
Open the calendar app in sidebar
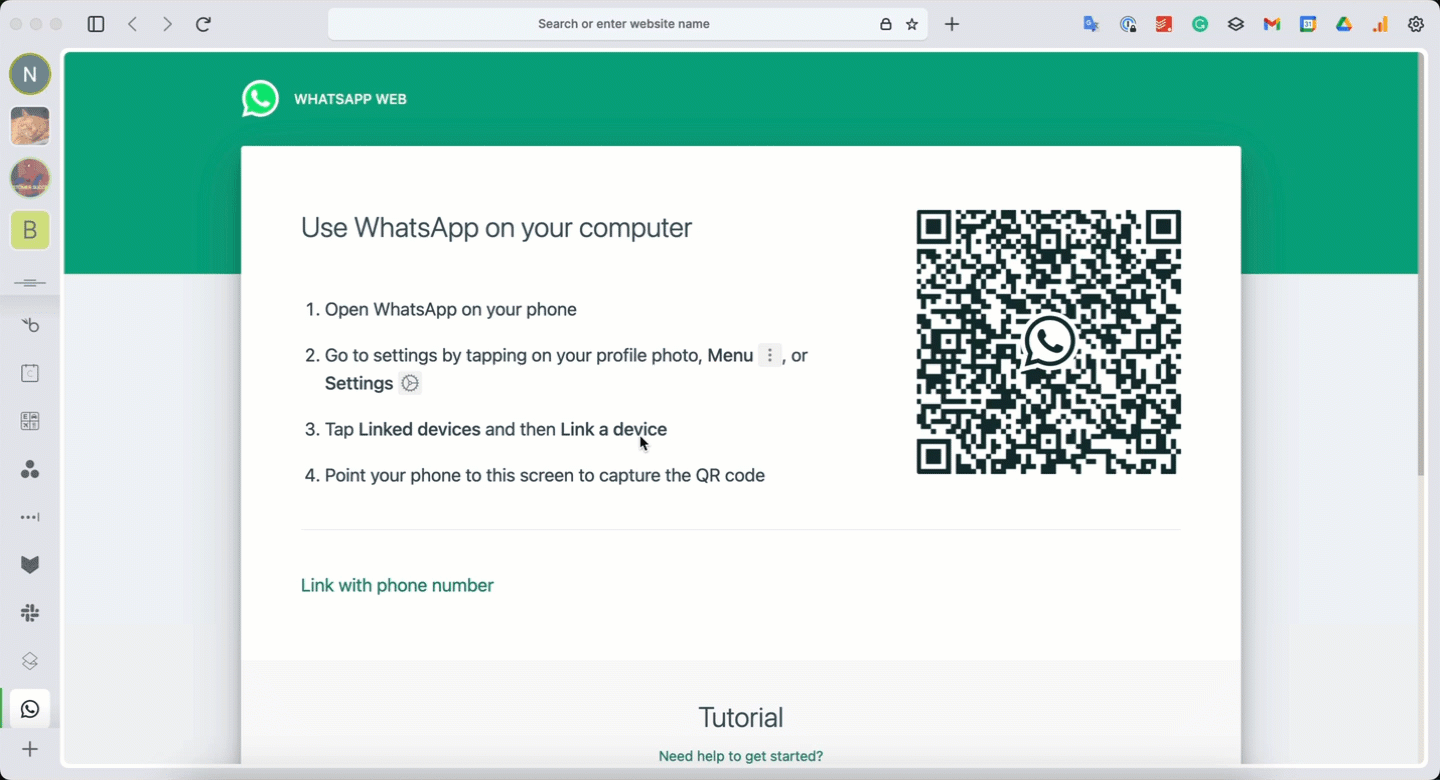pos(30,373)
